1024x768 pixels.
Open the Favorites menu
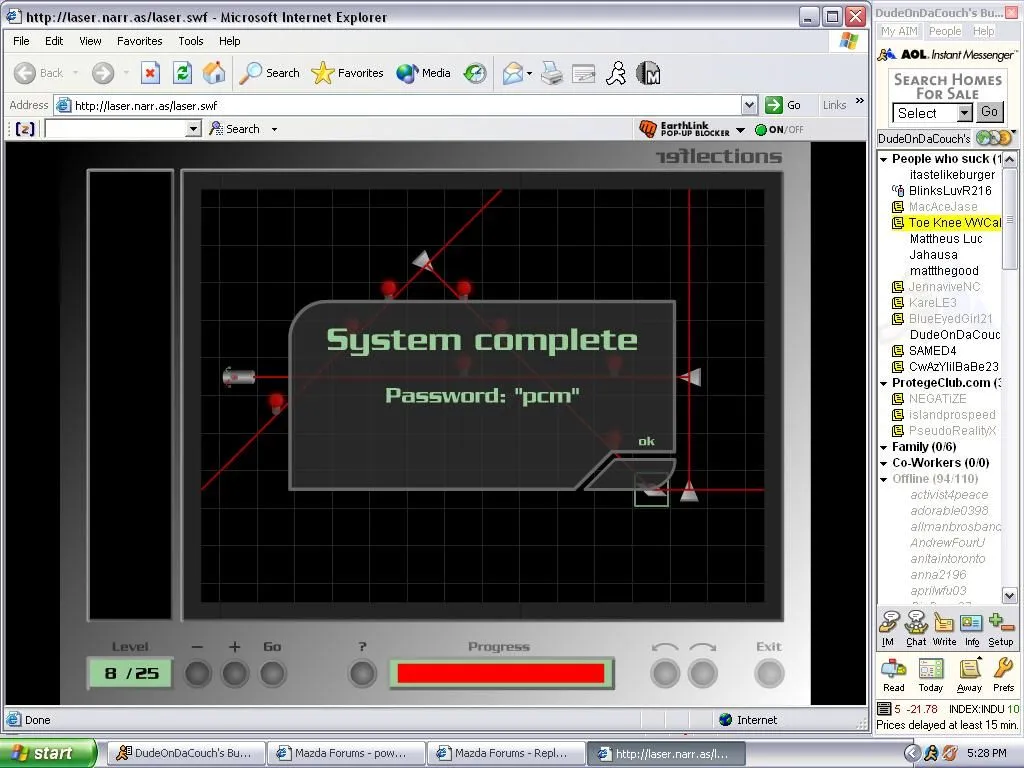click(x=139, y=41)
